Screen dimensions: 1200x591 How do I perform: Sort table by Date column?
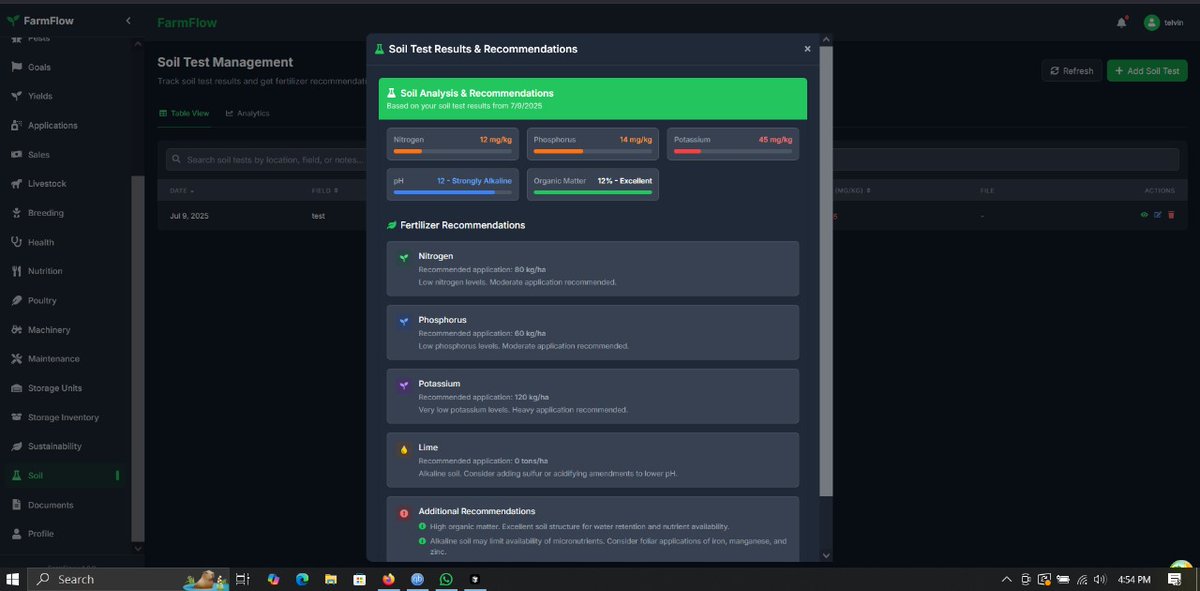pos(182,190)
